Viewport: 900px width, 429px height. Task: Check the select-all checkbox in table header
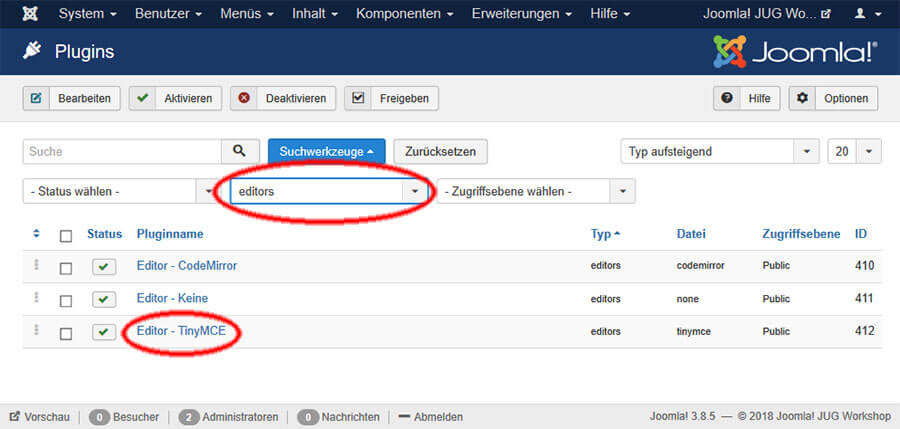[x=66, y=236]
